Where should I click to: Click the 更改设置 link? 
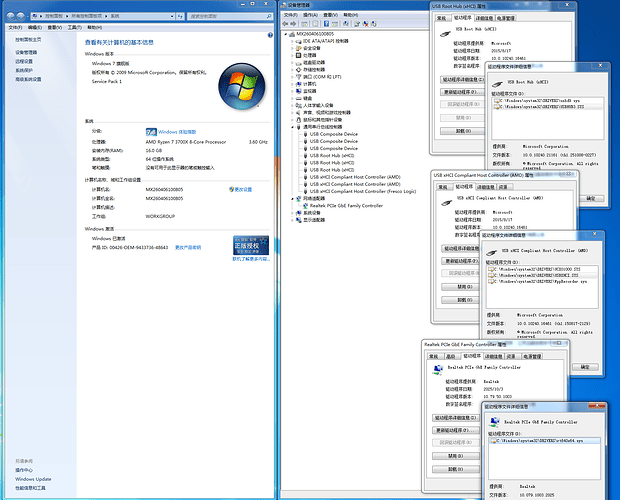tap(243, 189)
